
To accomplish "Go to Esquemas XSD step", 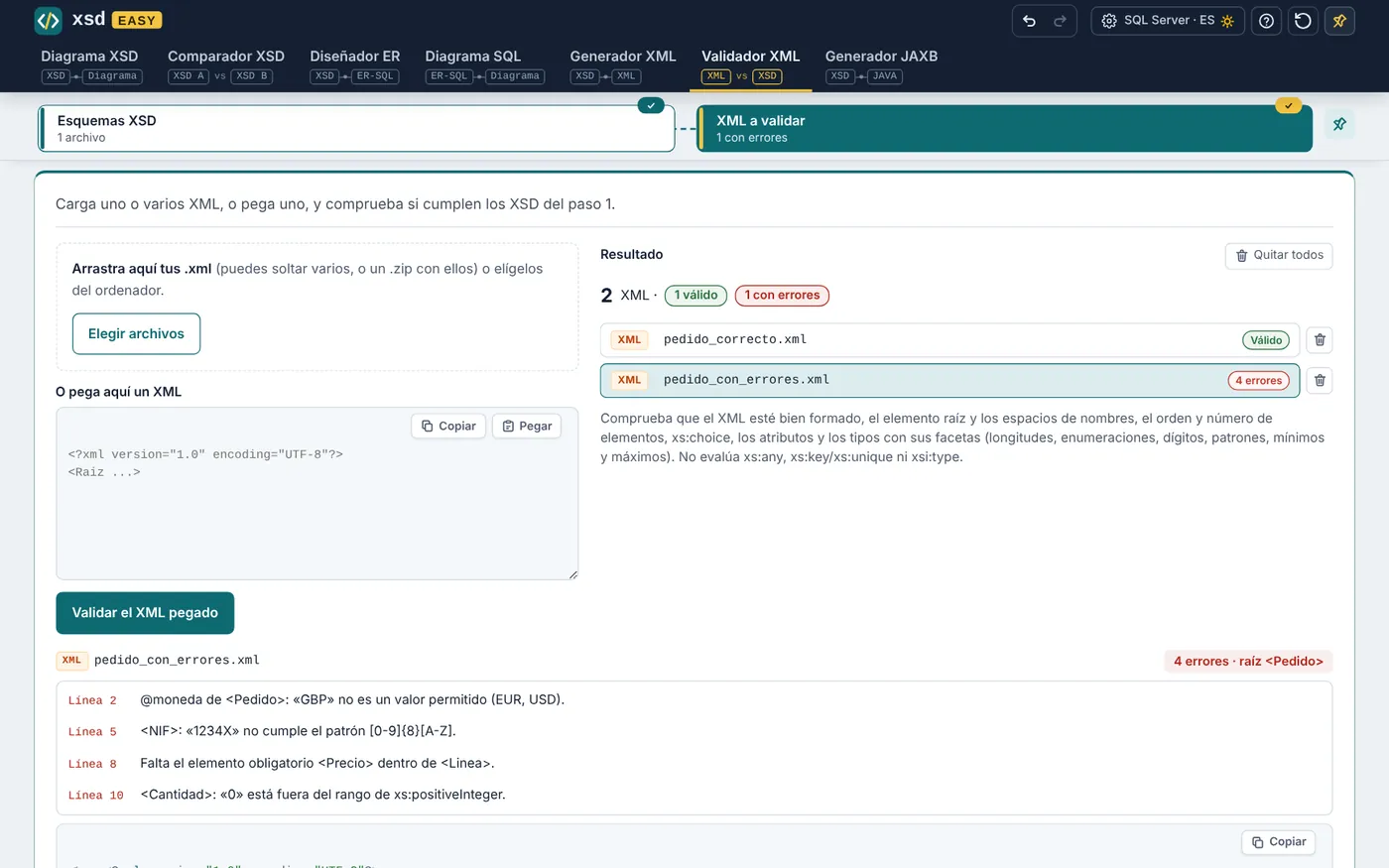I will (356, 129).
